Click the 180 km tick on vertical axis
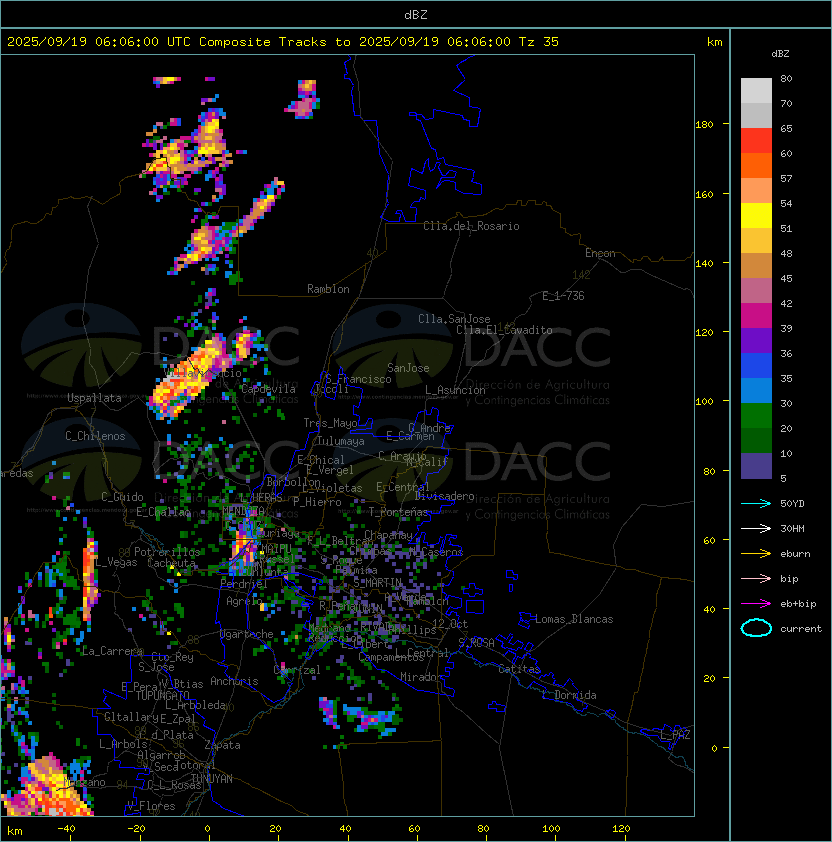The height and width of the screenshot is (842, 832). point(704,125)
